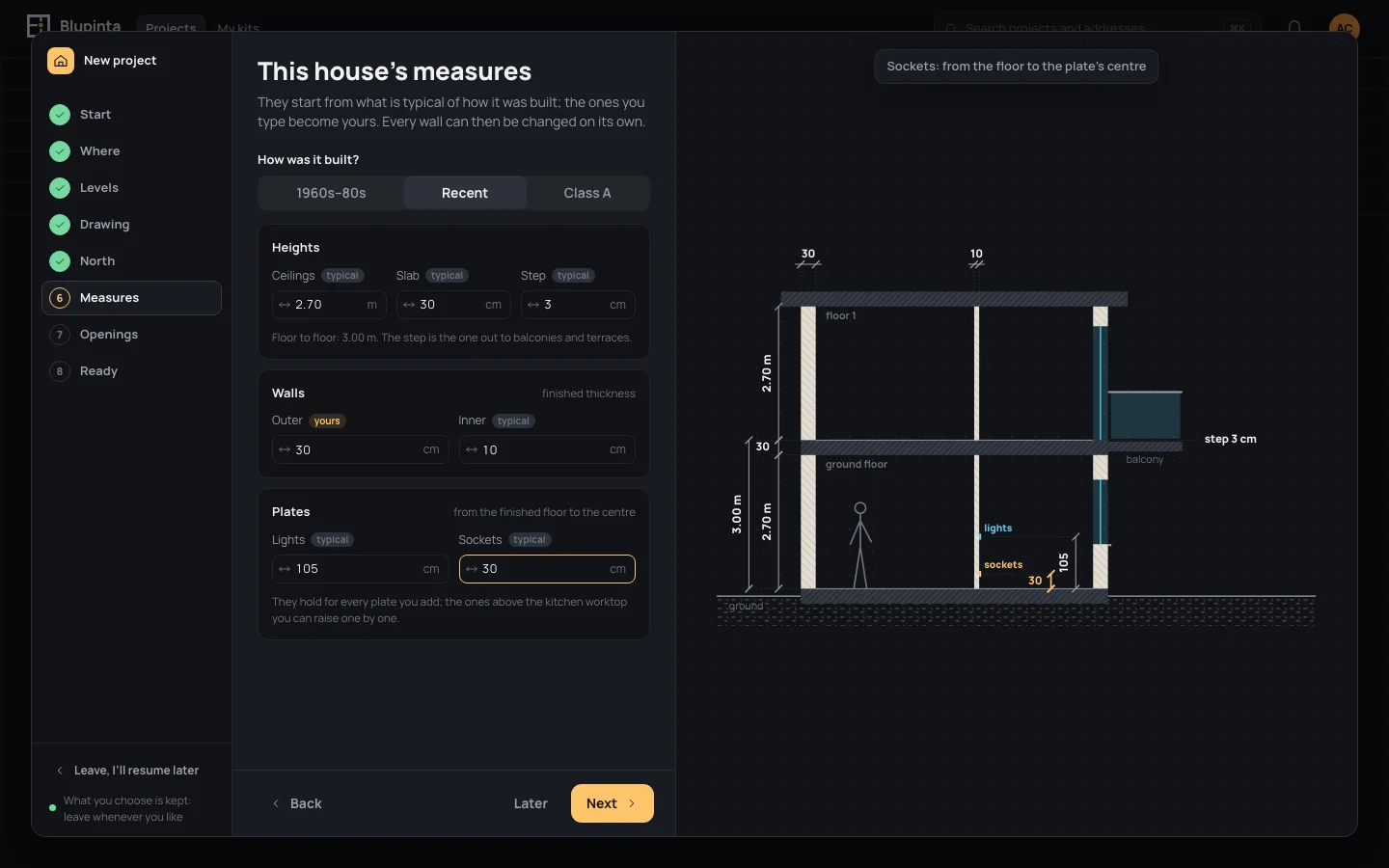Image resolution: width=1389 pixels, height=868 pixels.
Task: Choose the Class A build option
Action: point(587,193)
